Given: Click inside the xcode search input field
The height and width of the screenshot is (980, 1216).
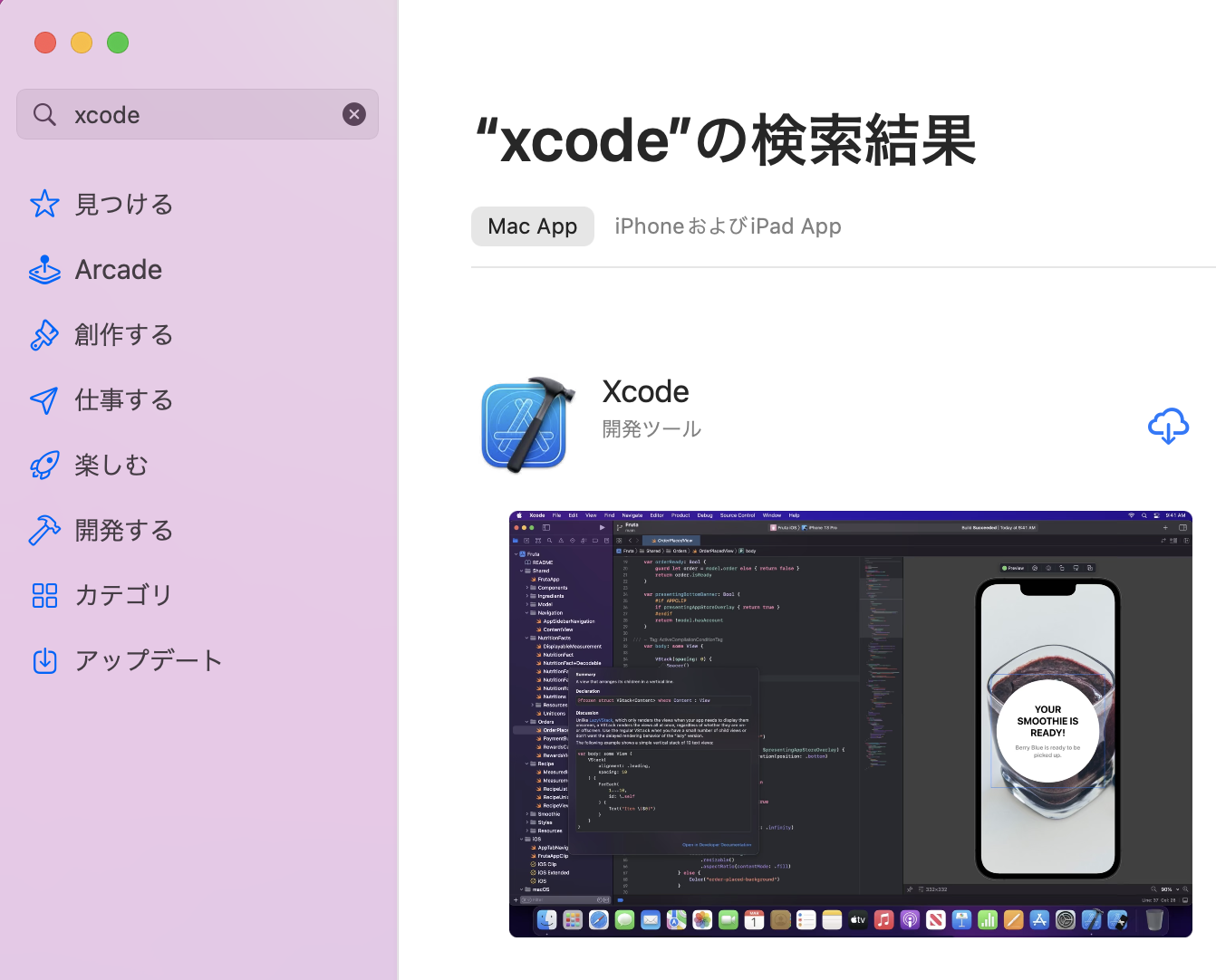Looking at the screenshot, I should (199, 115).
